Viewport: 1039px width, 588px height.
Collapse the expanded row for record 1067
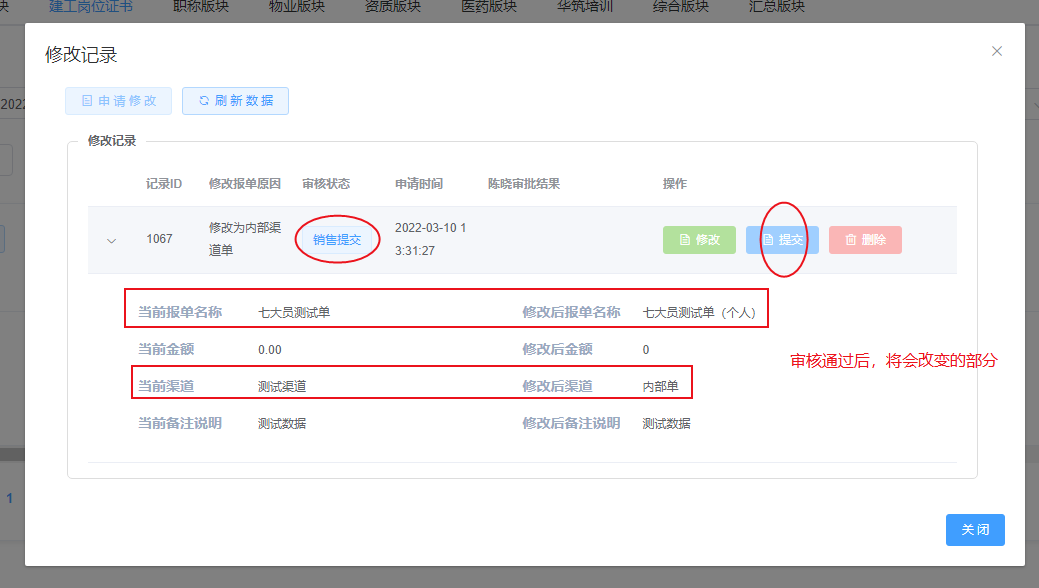pos(111,240)
